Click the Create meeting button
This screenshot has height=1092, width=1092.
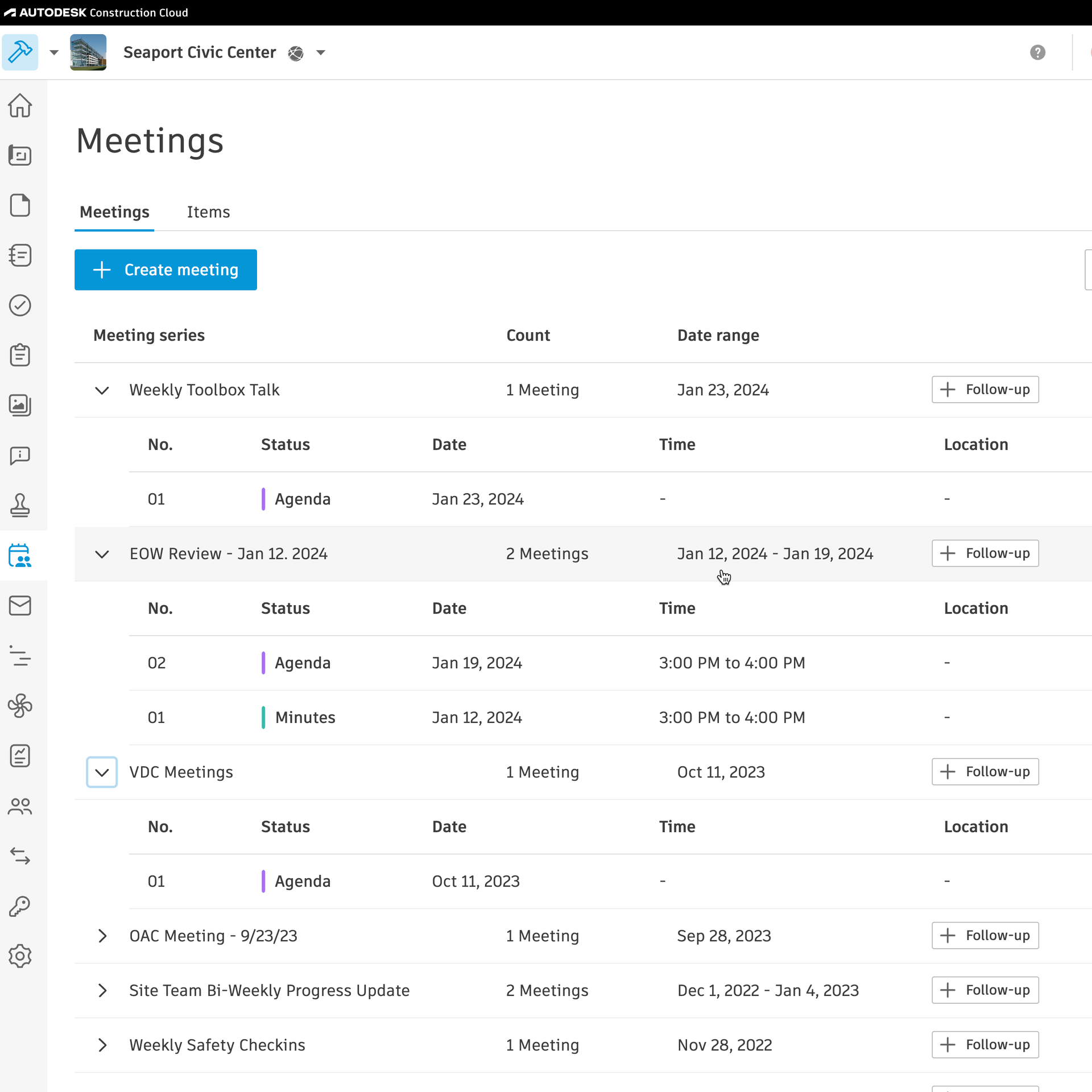click(x=166, y=270)
